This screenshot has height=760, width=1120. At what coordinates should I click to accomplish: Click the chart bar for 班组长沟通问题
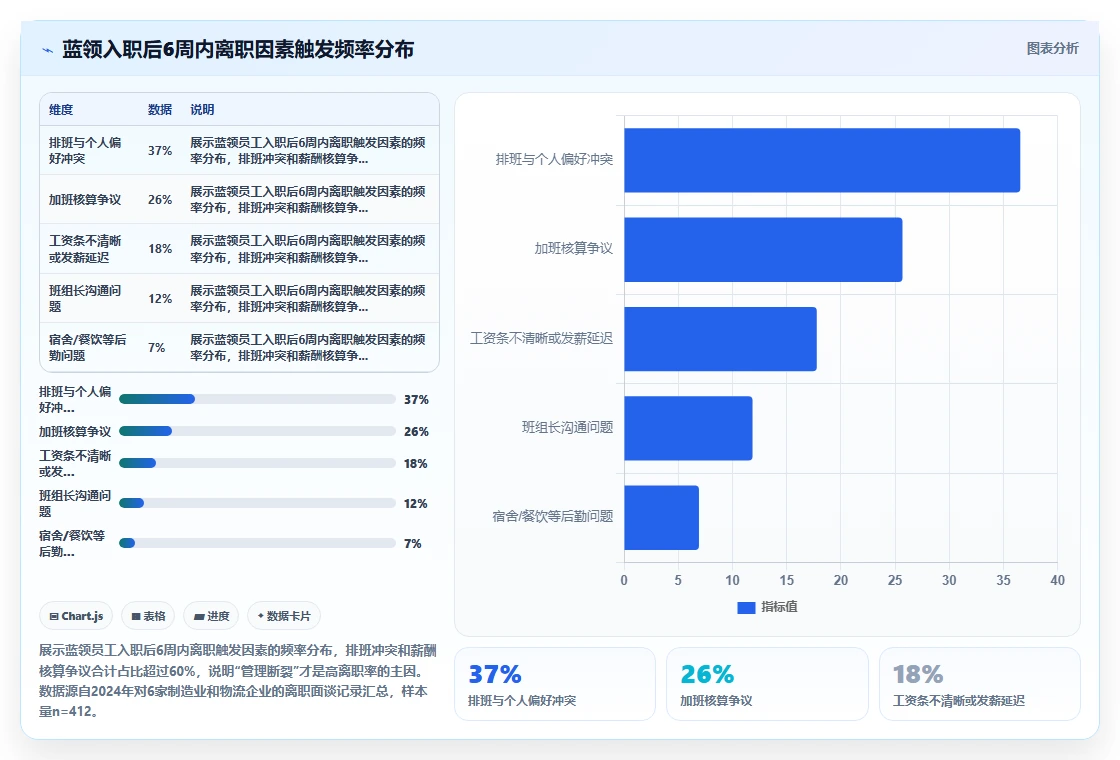tap(688, 428)
